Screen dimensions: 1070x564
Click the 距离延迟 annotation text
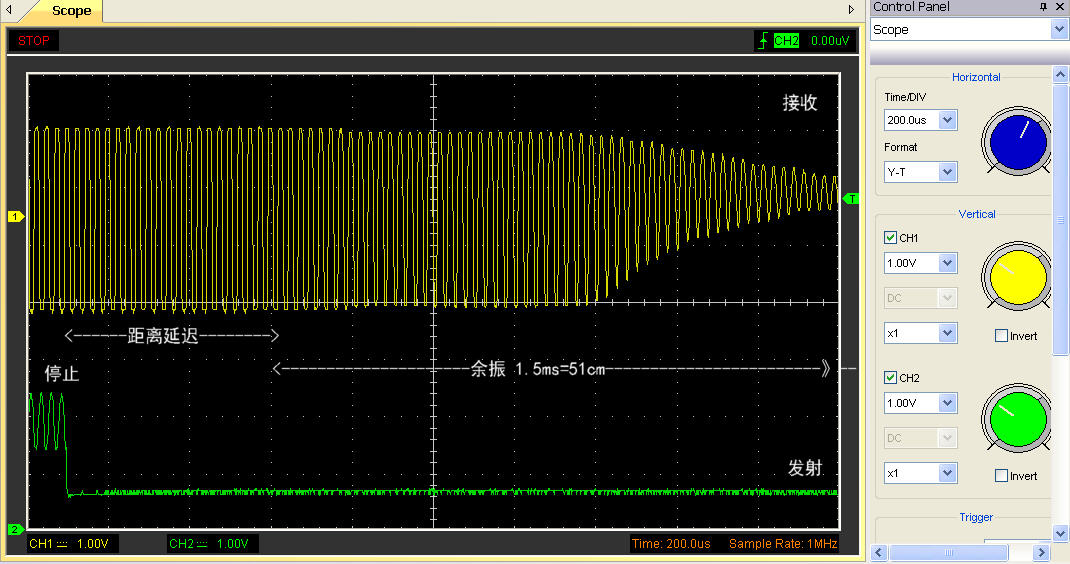[162, 335]
